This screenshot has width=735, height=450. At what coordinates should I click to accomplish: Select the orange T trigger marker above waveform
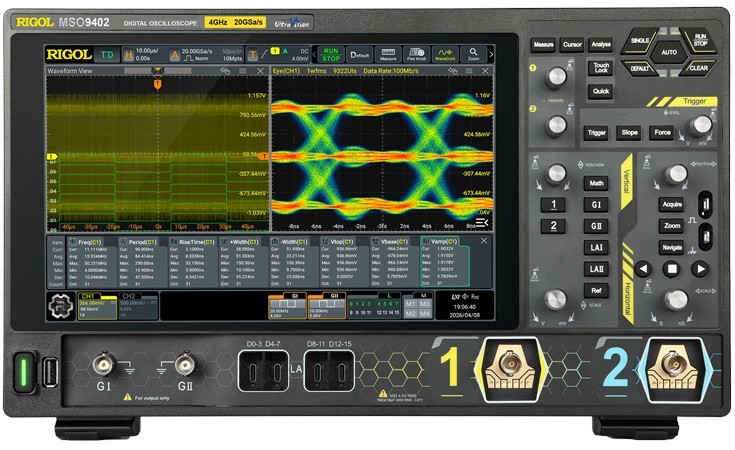tap(158, 84)
